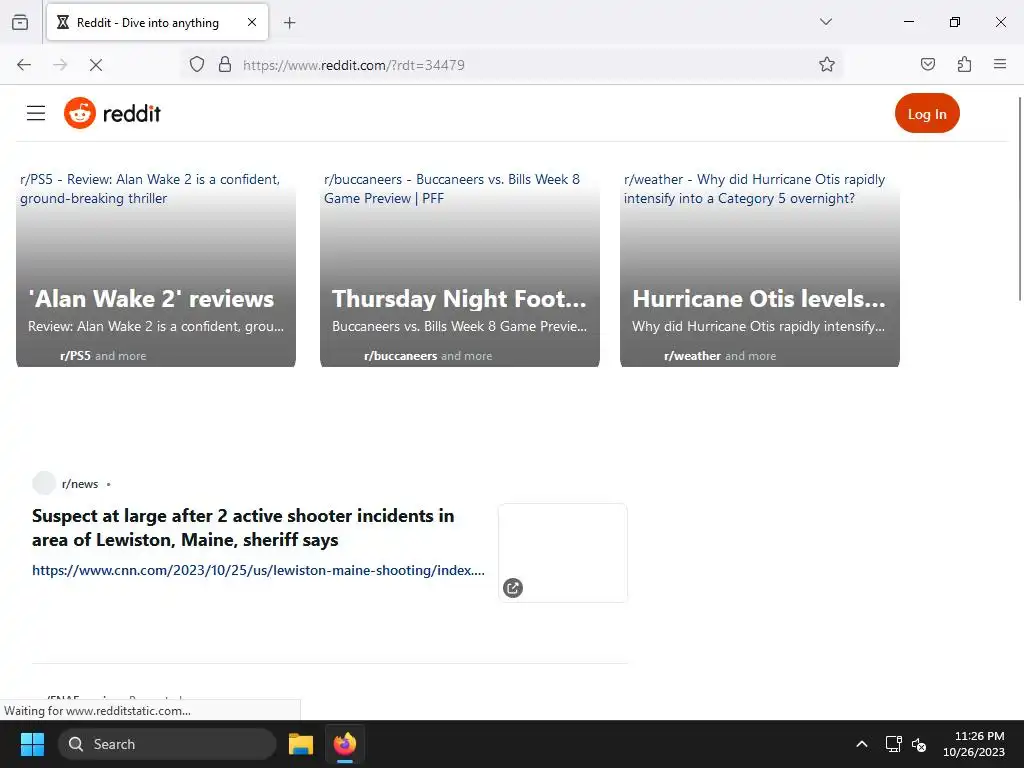
Task: Click the forward navigation arrow
Action: (x=60, y=65)
